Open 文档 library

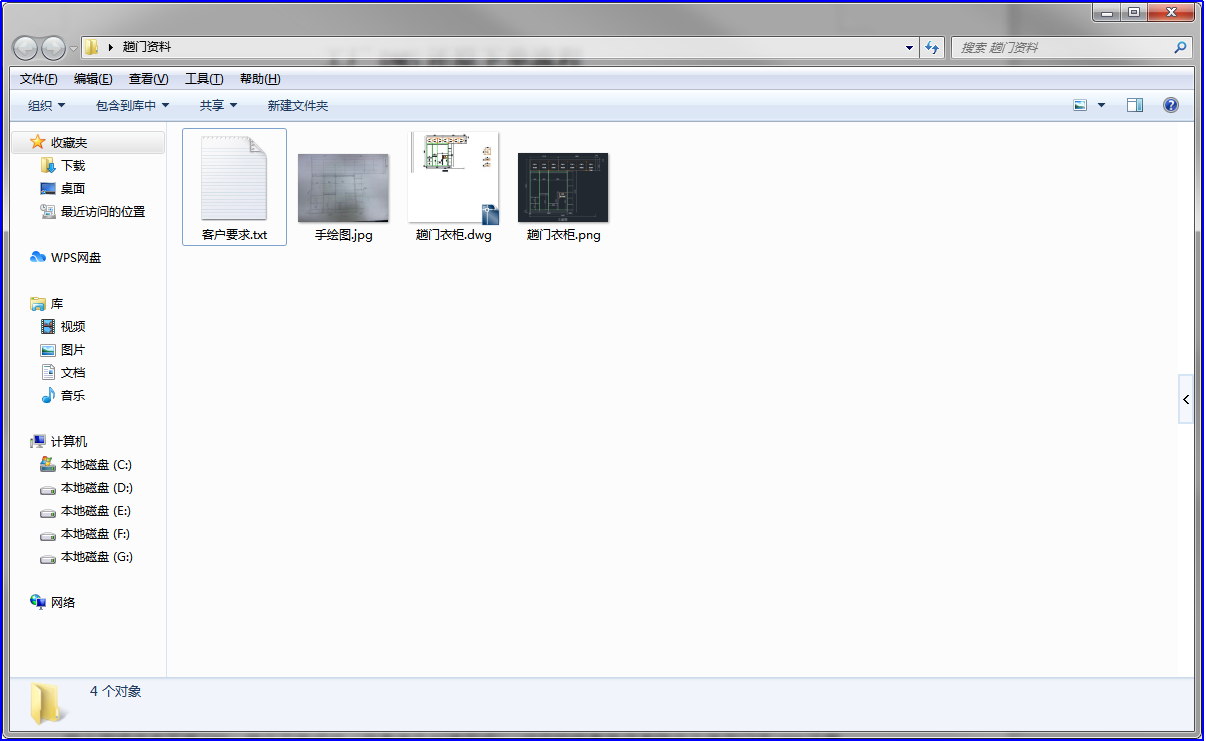coord(73,373)
